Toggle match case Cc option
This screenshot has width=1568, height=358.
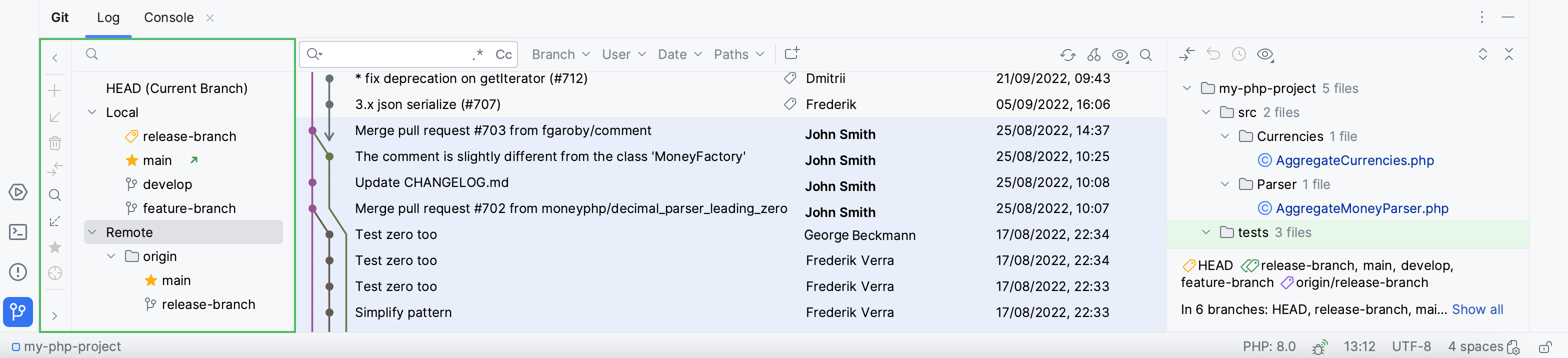(503, 54)
